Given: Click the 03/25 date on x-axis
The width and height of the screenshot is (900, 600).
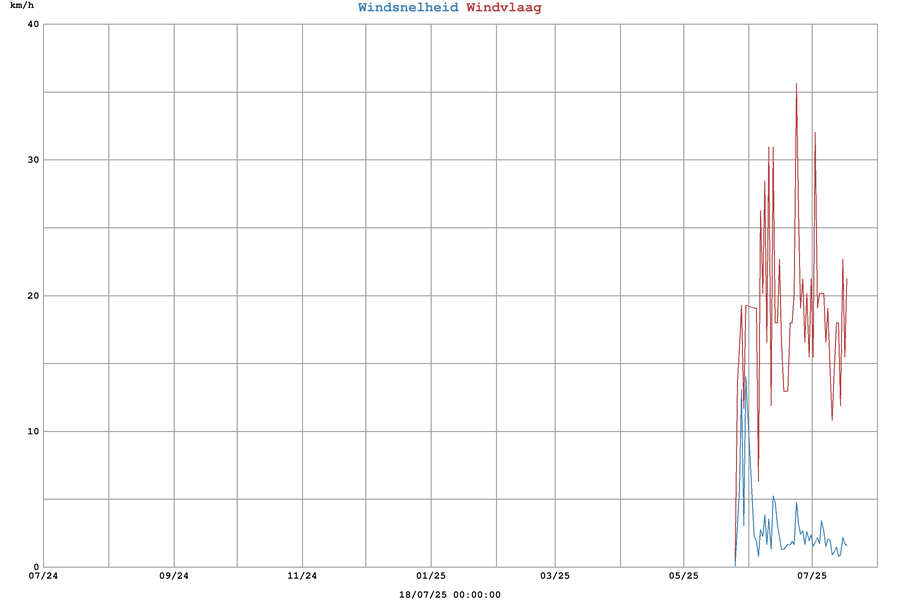Looking at the screenshot, I should [555, 576].
